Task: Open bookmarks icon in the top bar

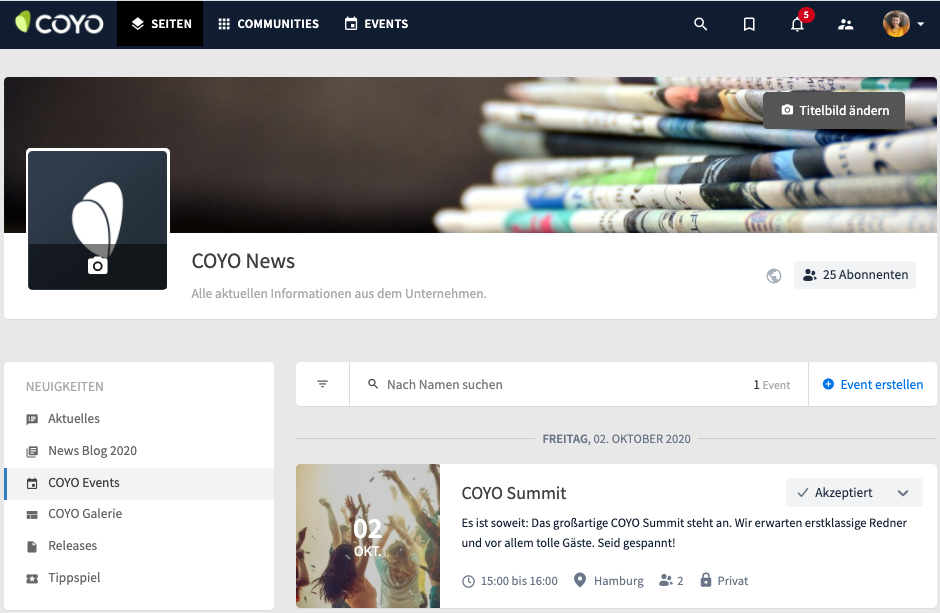Action: [x=749, y=24]
